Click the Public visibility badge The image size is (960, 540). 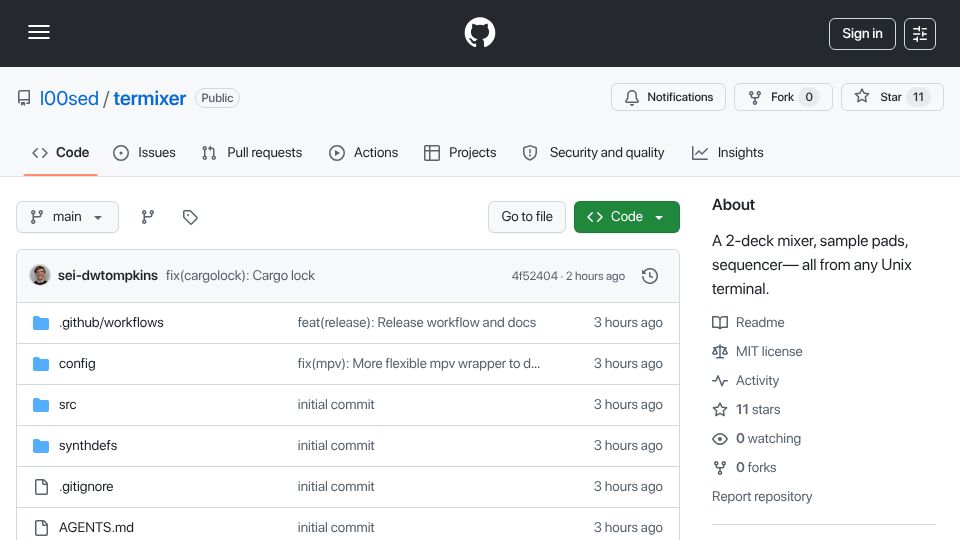pyautogui.click(x=217, y=98)
